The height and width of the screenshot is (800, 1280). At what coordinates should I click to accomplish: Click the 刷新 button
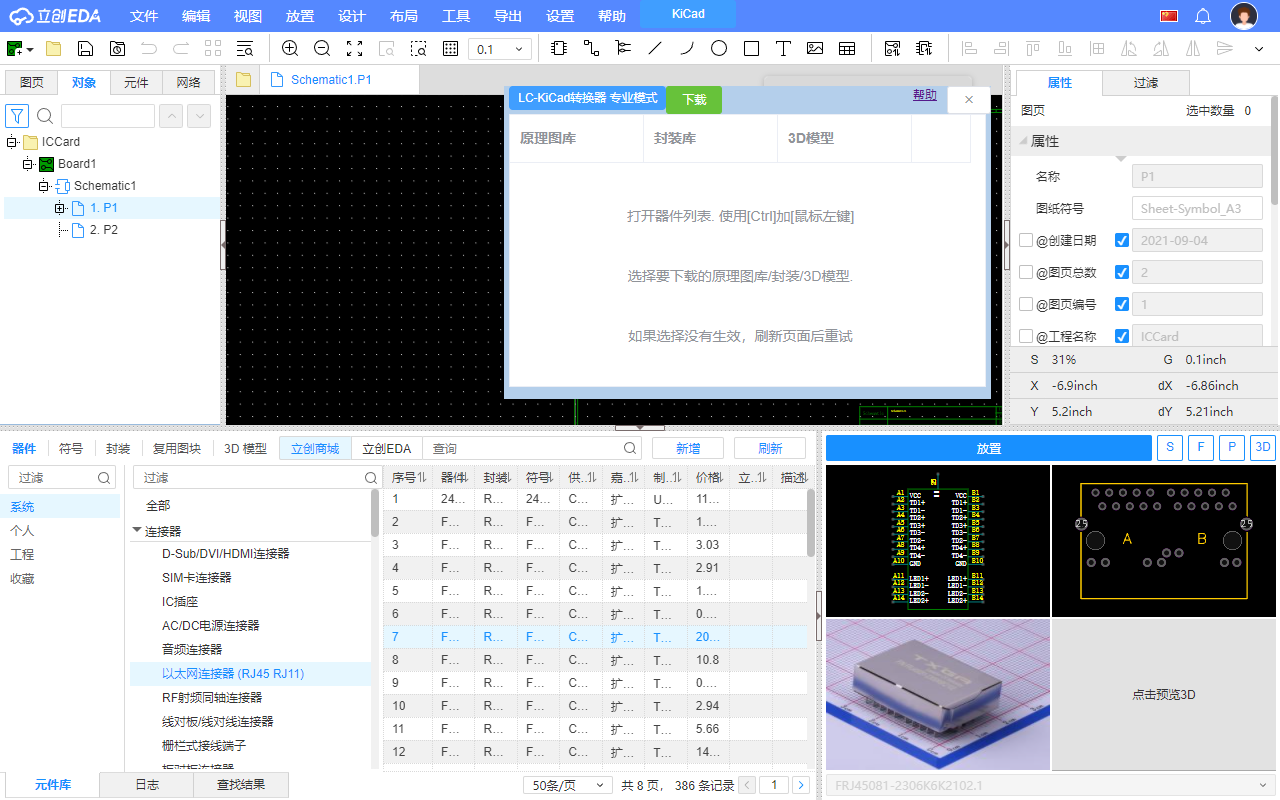[770, 449]
